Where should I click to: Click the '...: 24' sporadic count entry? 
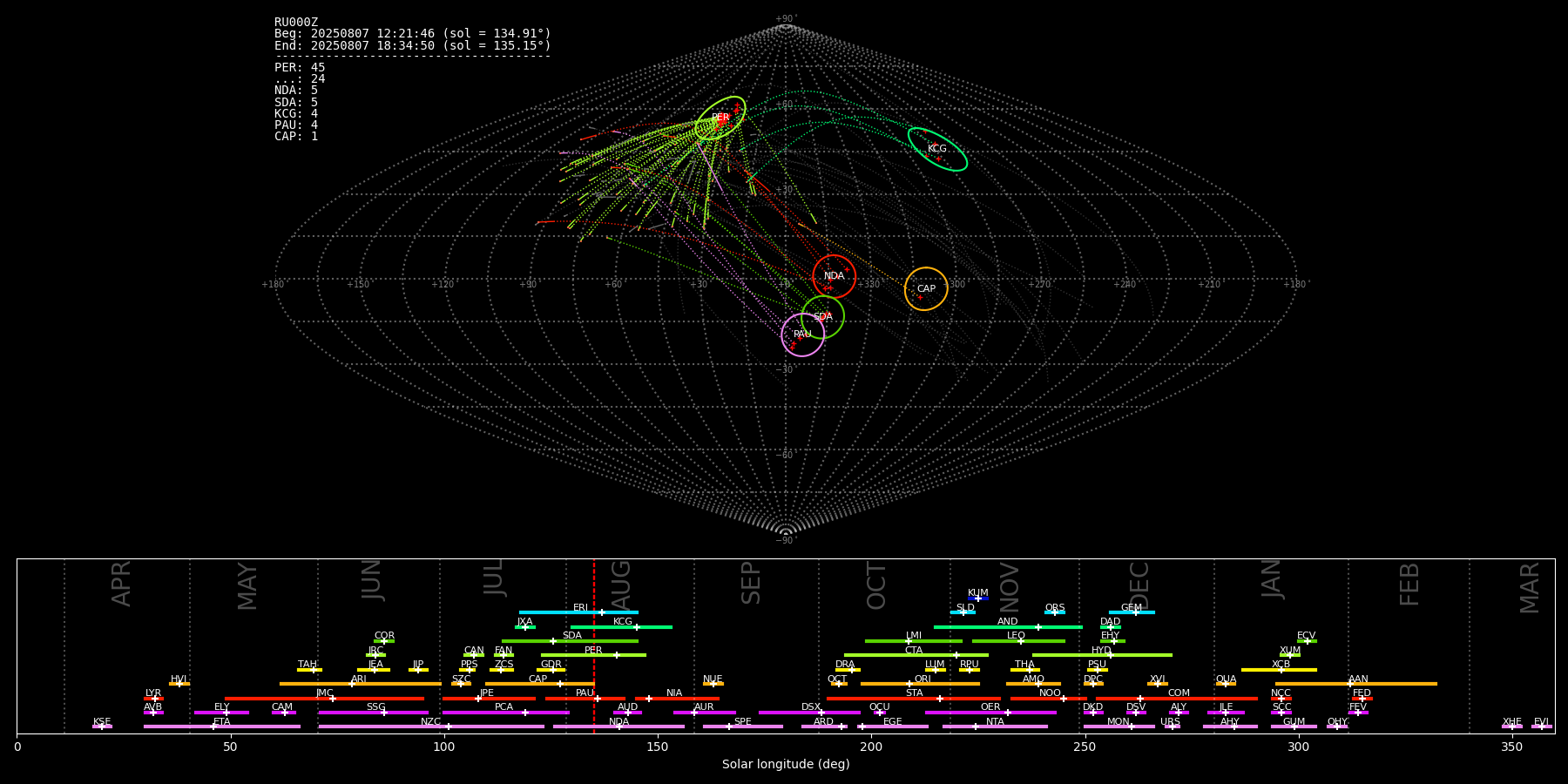point(300,79)
